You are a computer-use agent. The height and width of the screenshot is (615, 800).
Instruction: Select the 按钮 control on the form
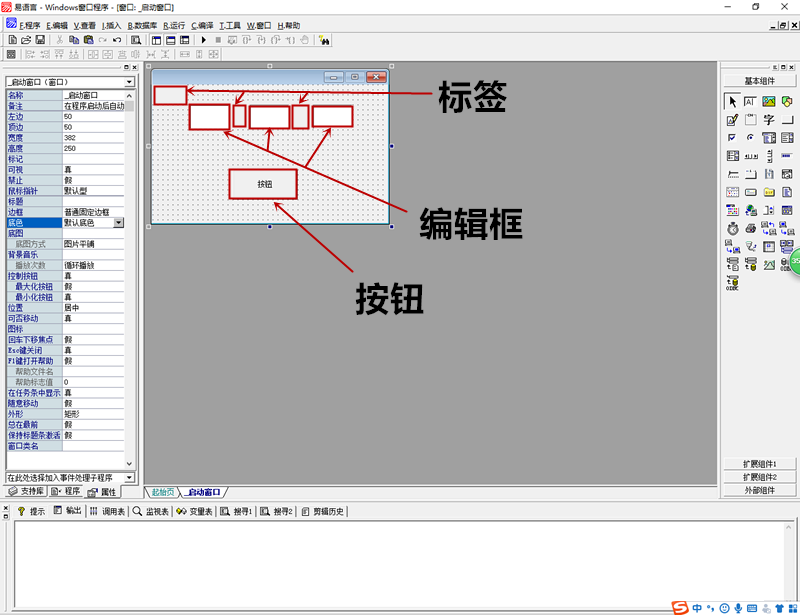tap(263, 184)
